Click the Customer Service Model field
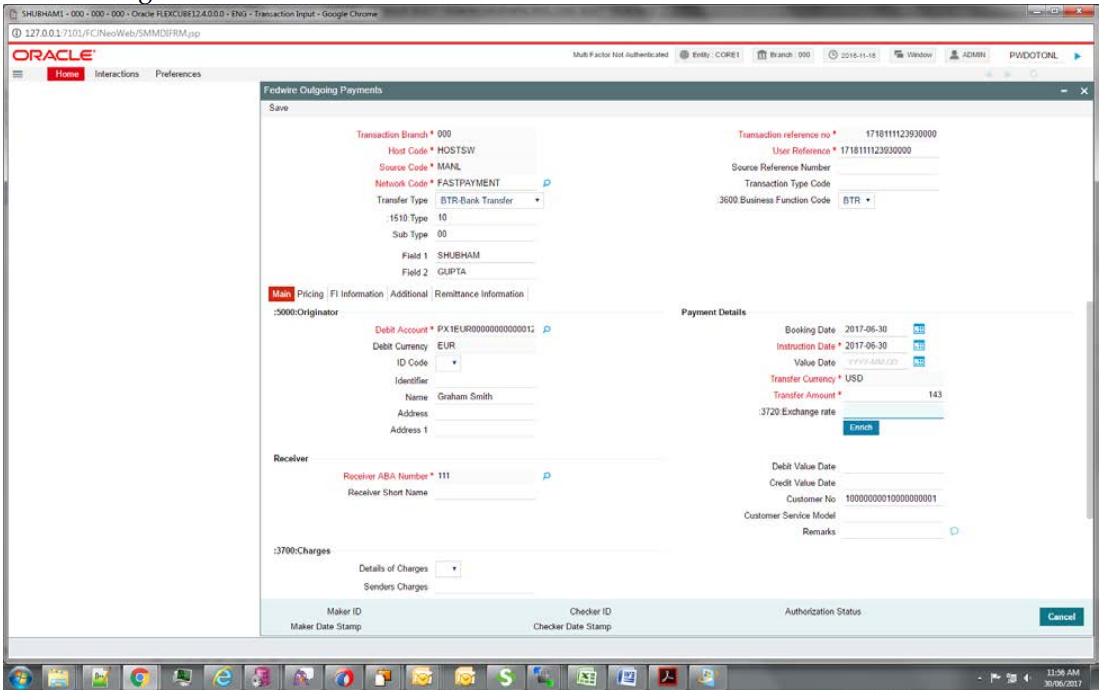Image resolution: width=1105 pixels, height=694 pixels. click(892, 516)
